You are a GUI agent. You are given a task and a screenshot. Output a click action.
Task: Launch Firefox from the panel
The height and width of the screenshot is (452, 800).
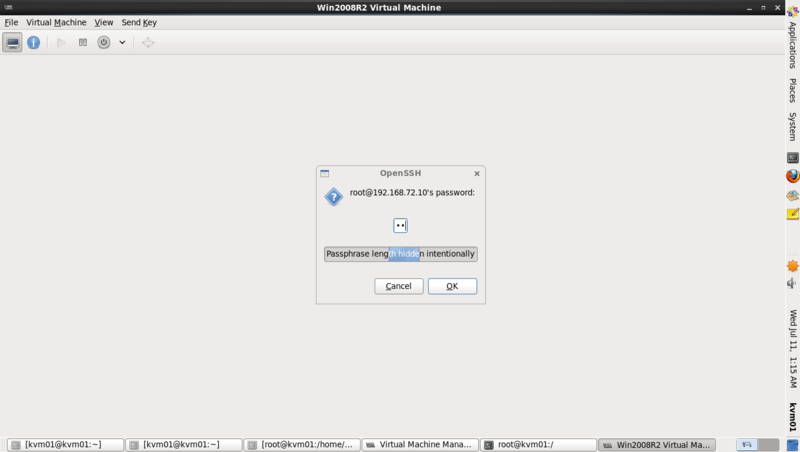pos(792,176)
